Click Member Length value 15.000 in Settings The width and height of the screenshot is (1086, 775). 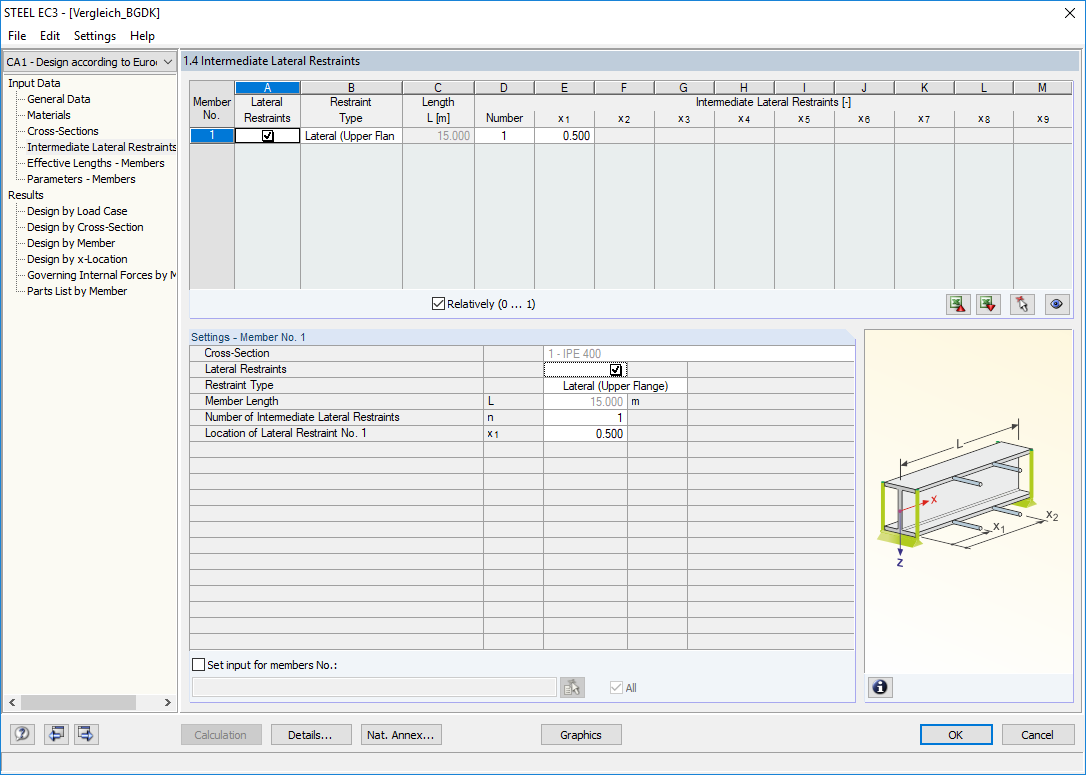click(585, 402)
